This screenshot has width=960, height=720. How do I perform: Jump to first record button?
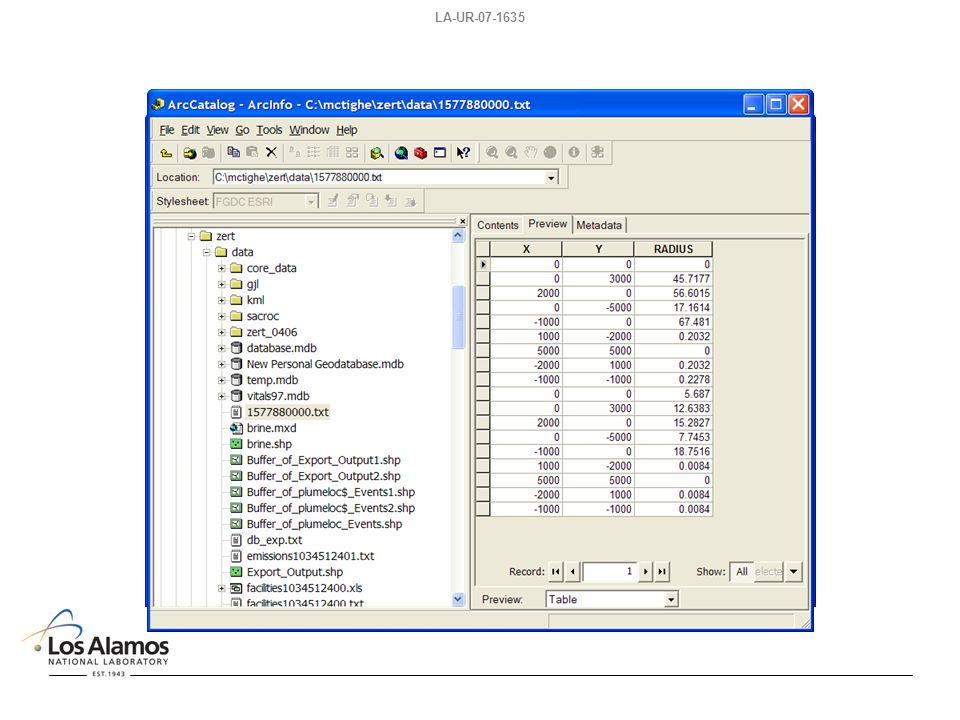[555, 572]
